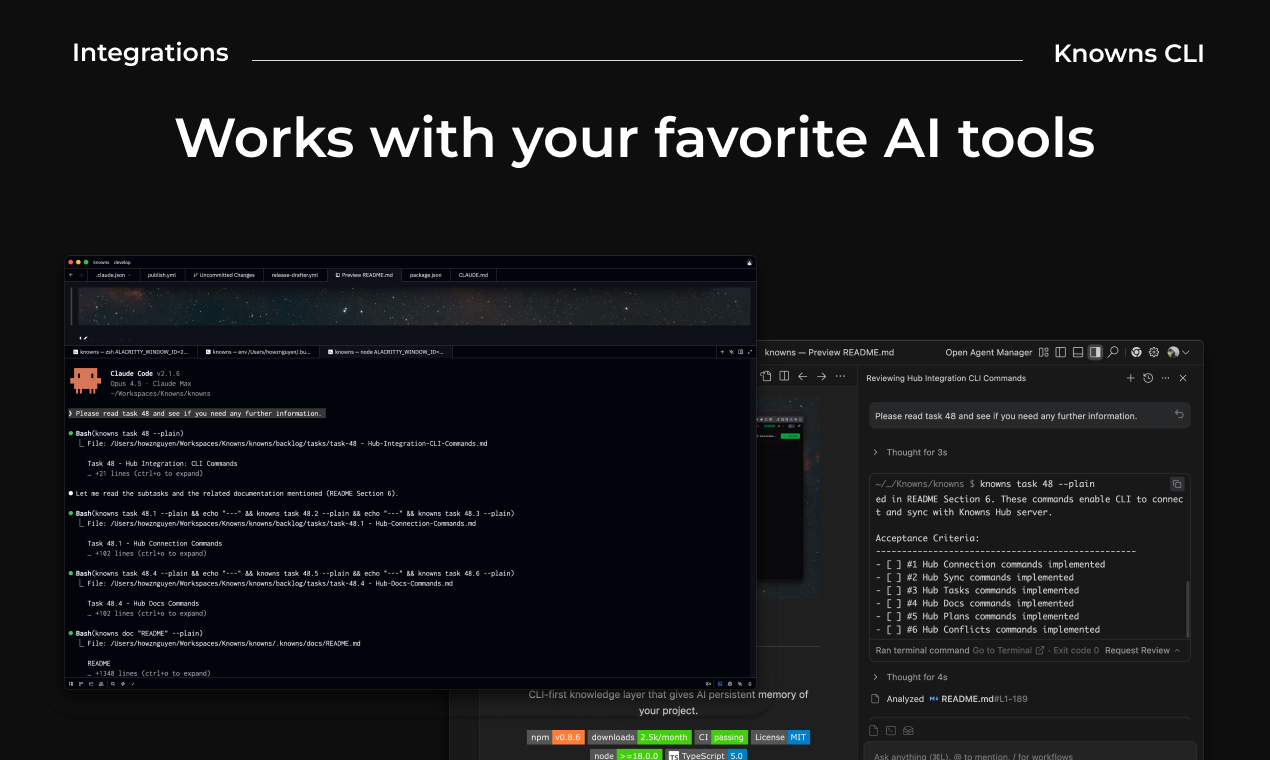Expand +102 lines under Hub Connection Commands

pos(147,553)
